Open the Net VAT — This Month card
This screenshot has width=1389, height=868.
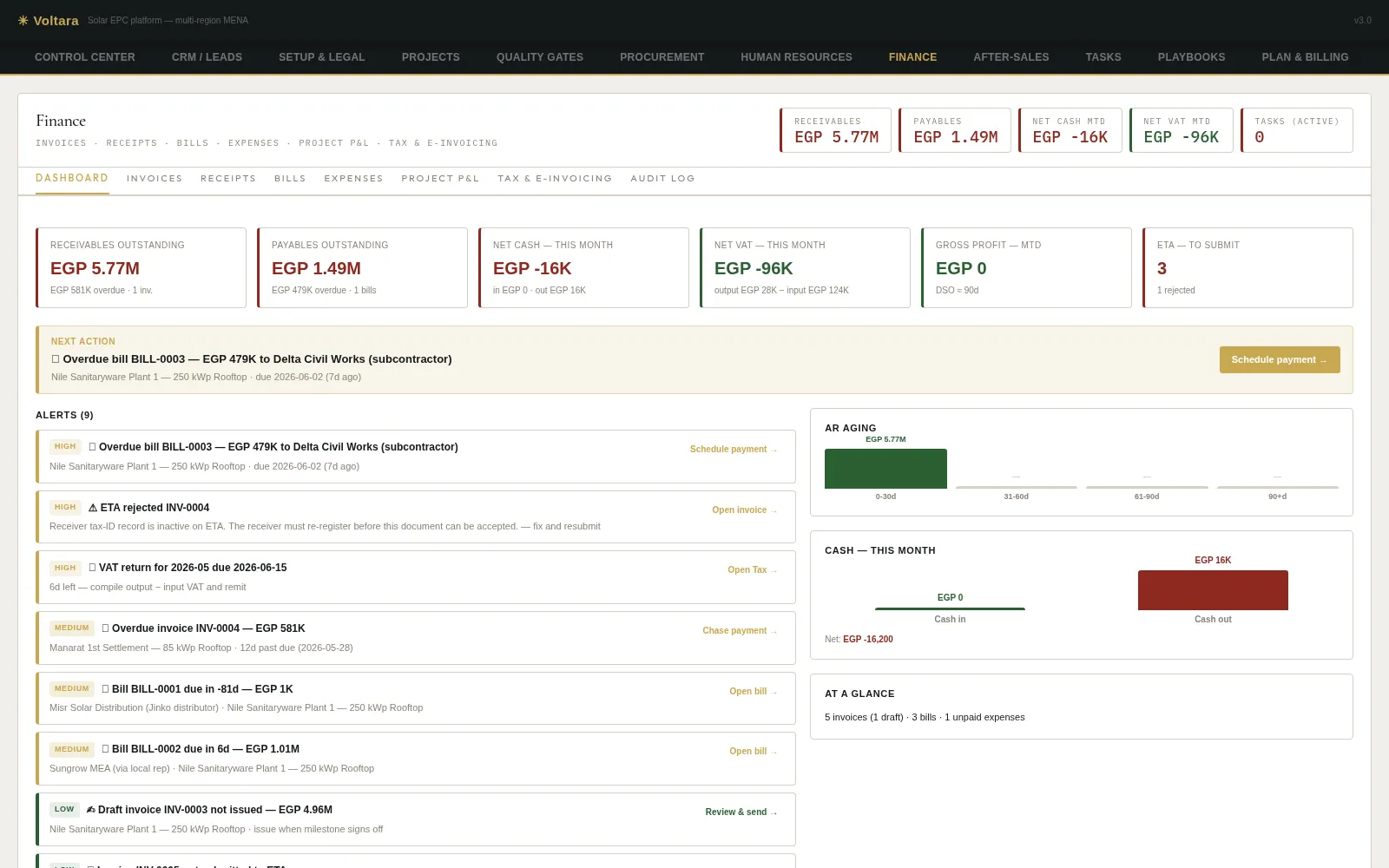(805, 267)
